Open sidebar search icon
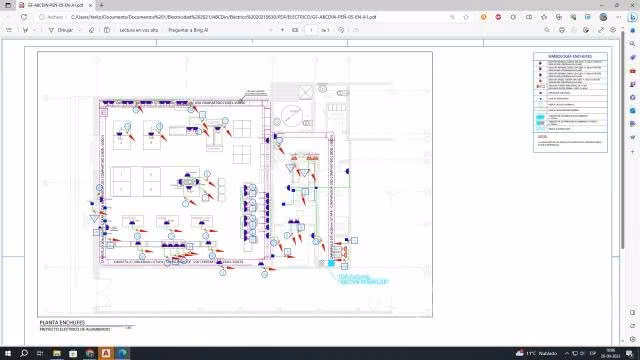This screenshot has height=360, width=640. (x=633, y=44)
